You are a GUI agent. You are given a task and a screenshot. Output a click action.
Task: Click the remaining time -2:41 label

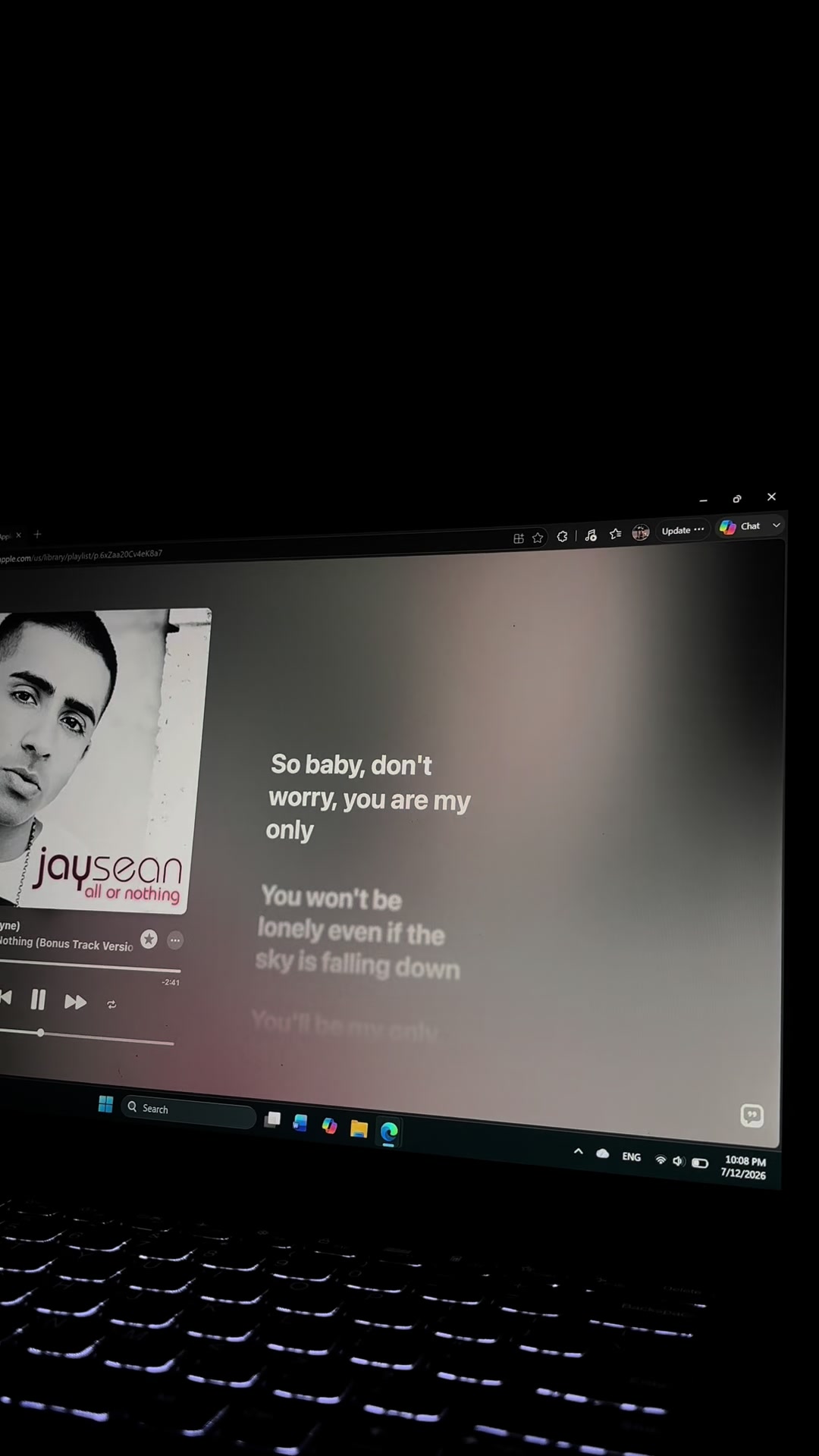coord(171,982)
